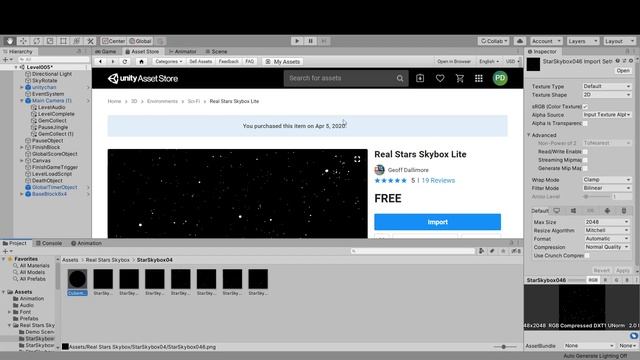The width and height of the screenshot is (640, 360).
Task: Select the Cubemap asset thumbnail
Action: coord(77,279)
